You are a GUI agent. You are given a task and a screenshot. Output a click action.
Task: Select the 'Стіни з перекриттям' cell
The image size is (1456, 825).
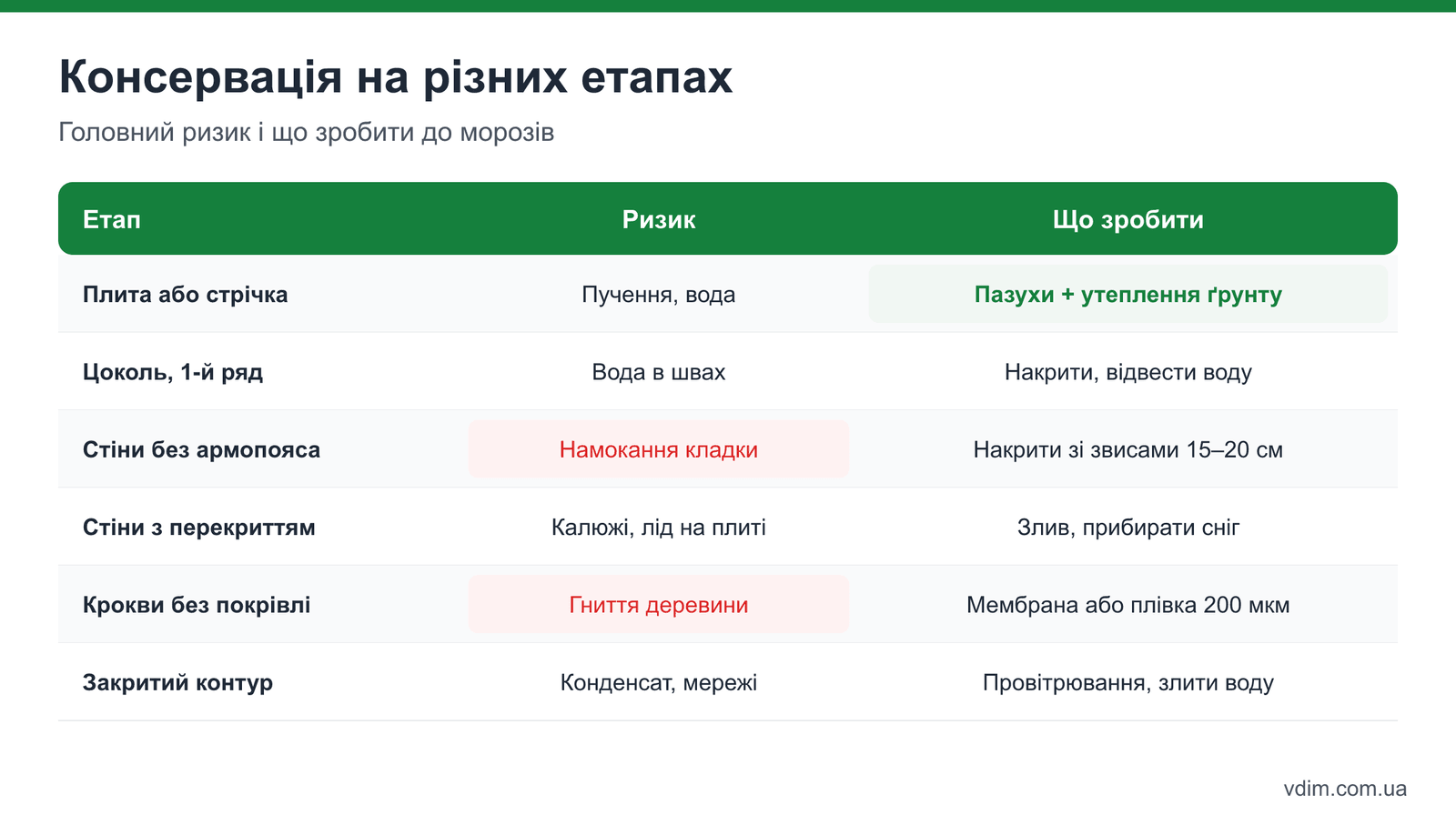pyautogui.click(x=199, y=528)
